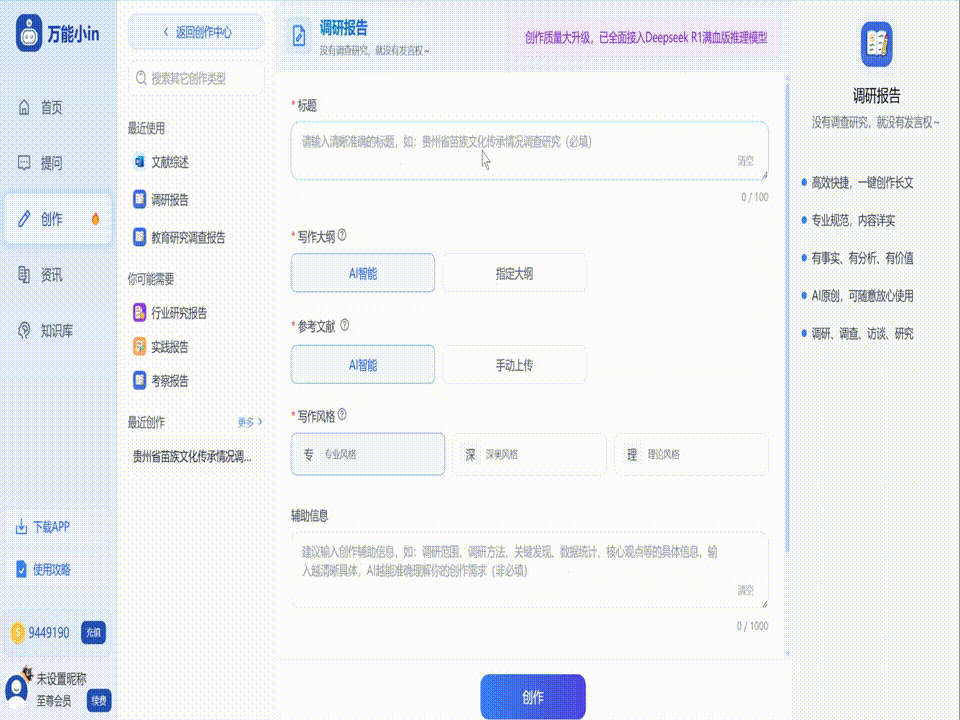The width and height of the screenshot is (960, 720).
Task: Open recent creation 贵州省苗族文化传承情况调...
Action: pyautogui.click(x=192, y=456)
